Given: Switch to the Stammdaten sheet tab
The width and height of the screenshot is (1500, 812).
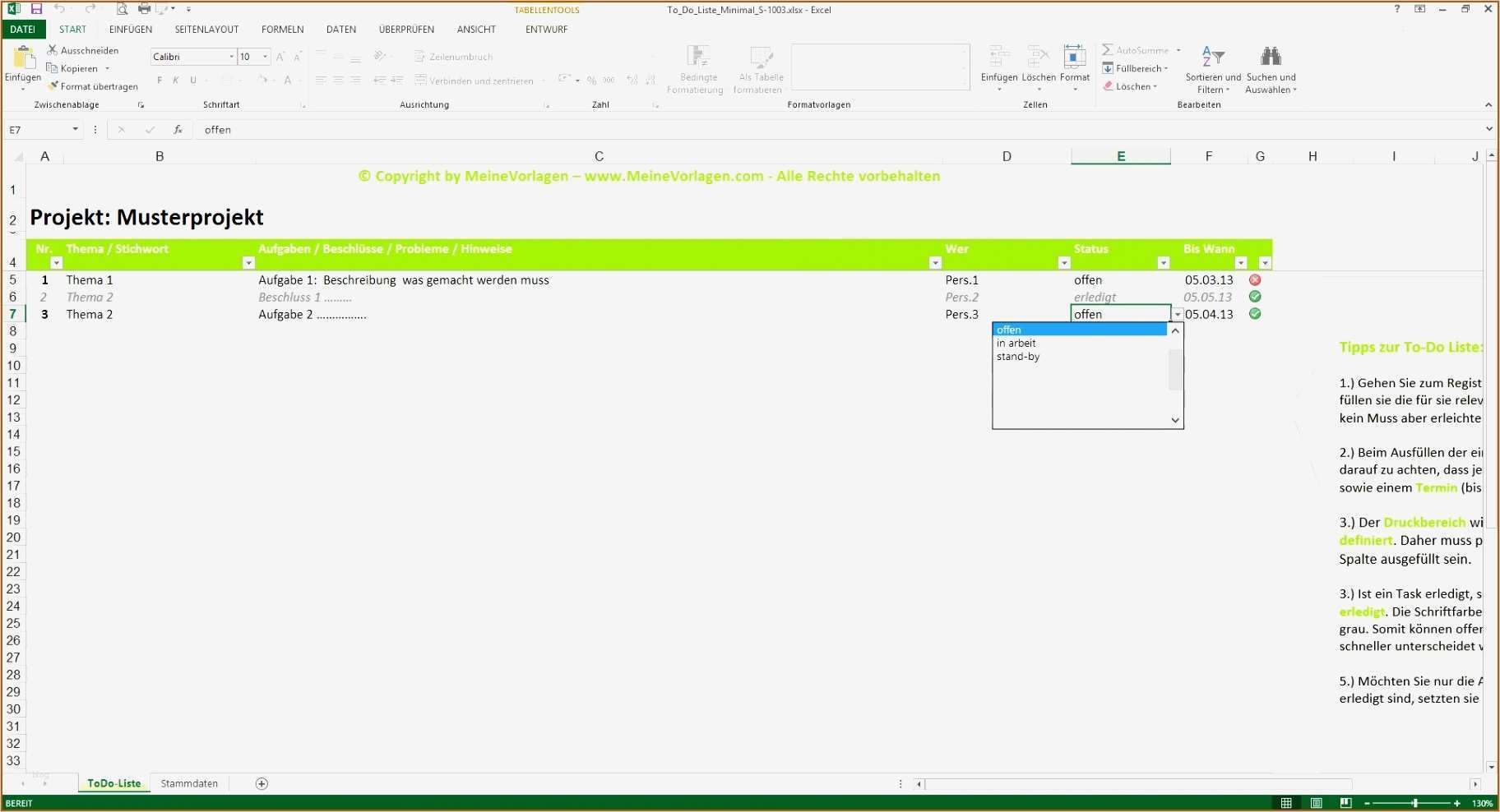Looking at the screenshot, I should click(x=189, y=783).
